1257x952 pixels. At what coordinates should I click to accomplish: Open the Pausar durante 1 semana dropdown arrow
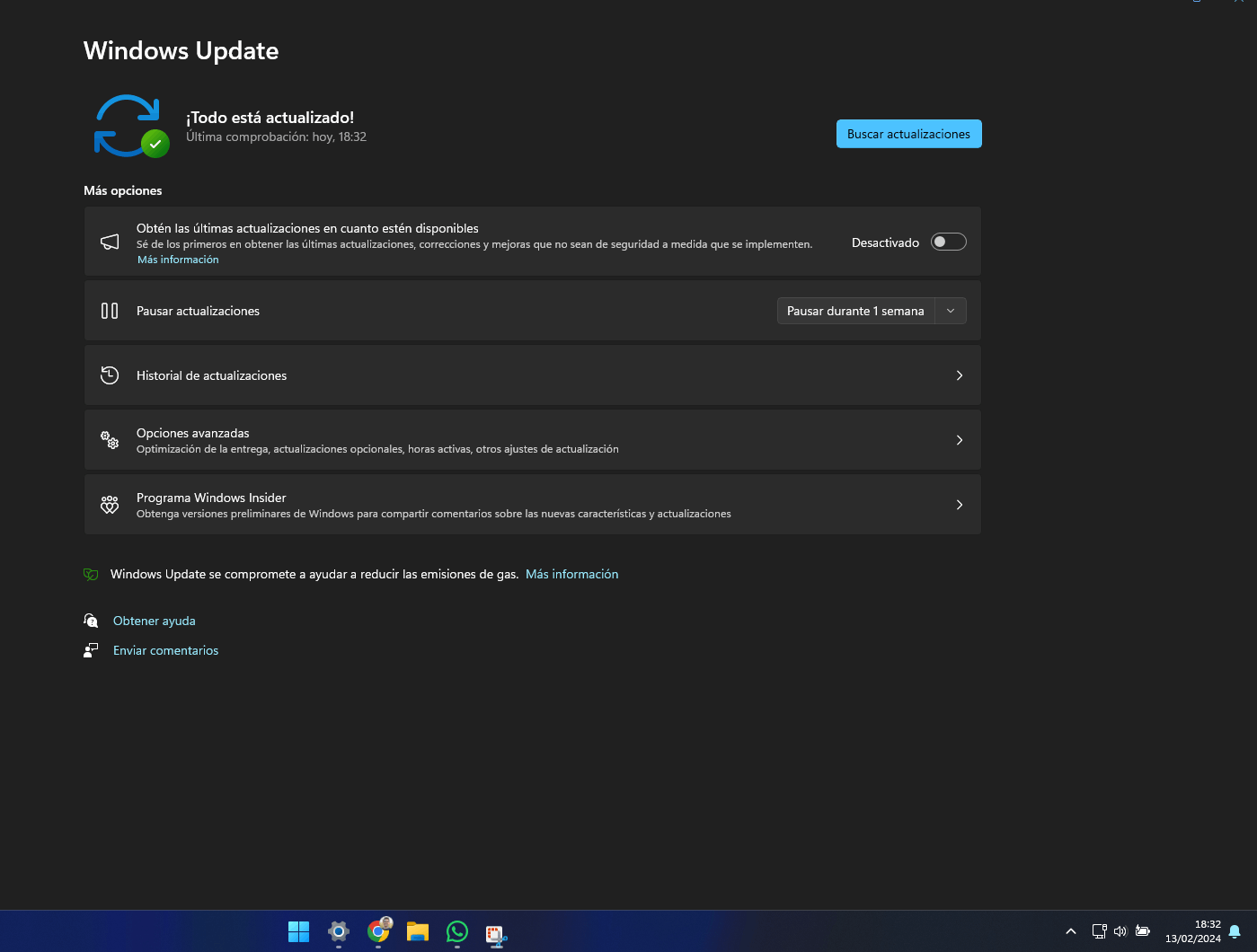(x=951, y=311)
